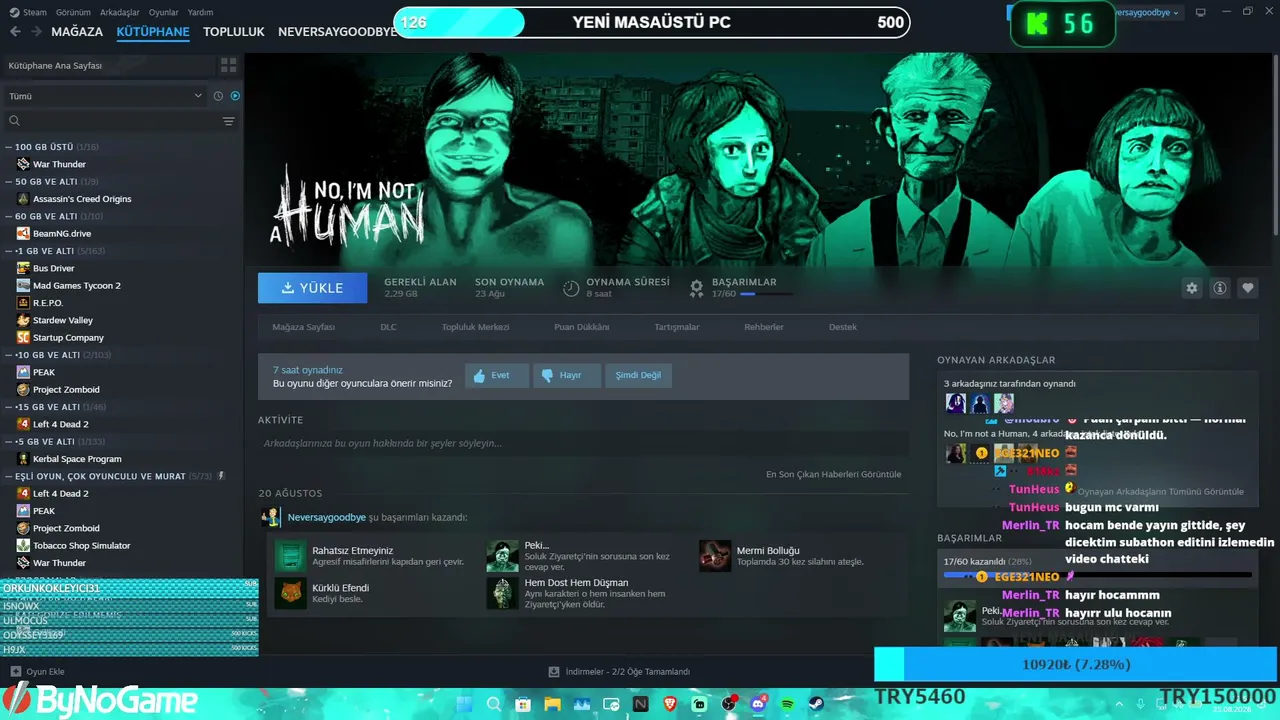
Task: Open the library filter options icon
Action: [229, 121]
